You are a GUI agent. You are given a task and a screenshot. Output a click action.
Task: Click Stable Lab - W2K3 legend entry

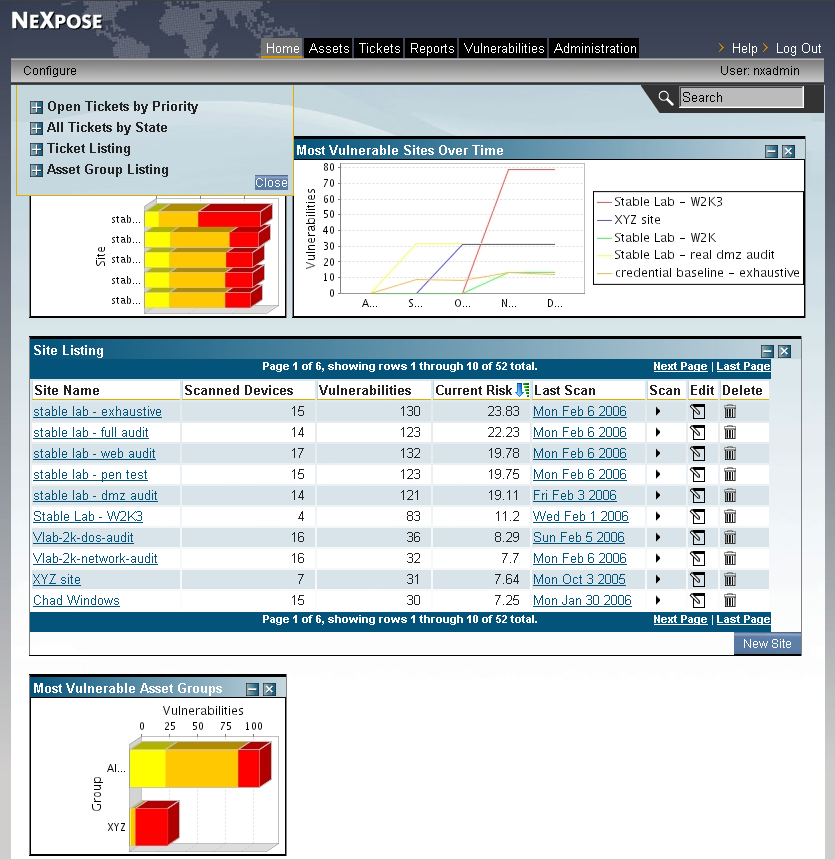(660, 202)
